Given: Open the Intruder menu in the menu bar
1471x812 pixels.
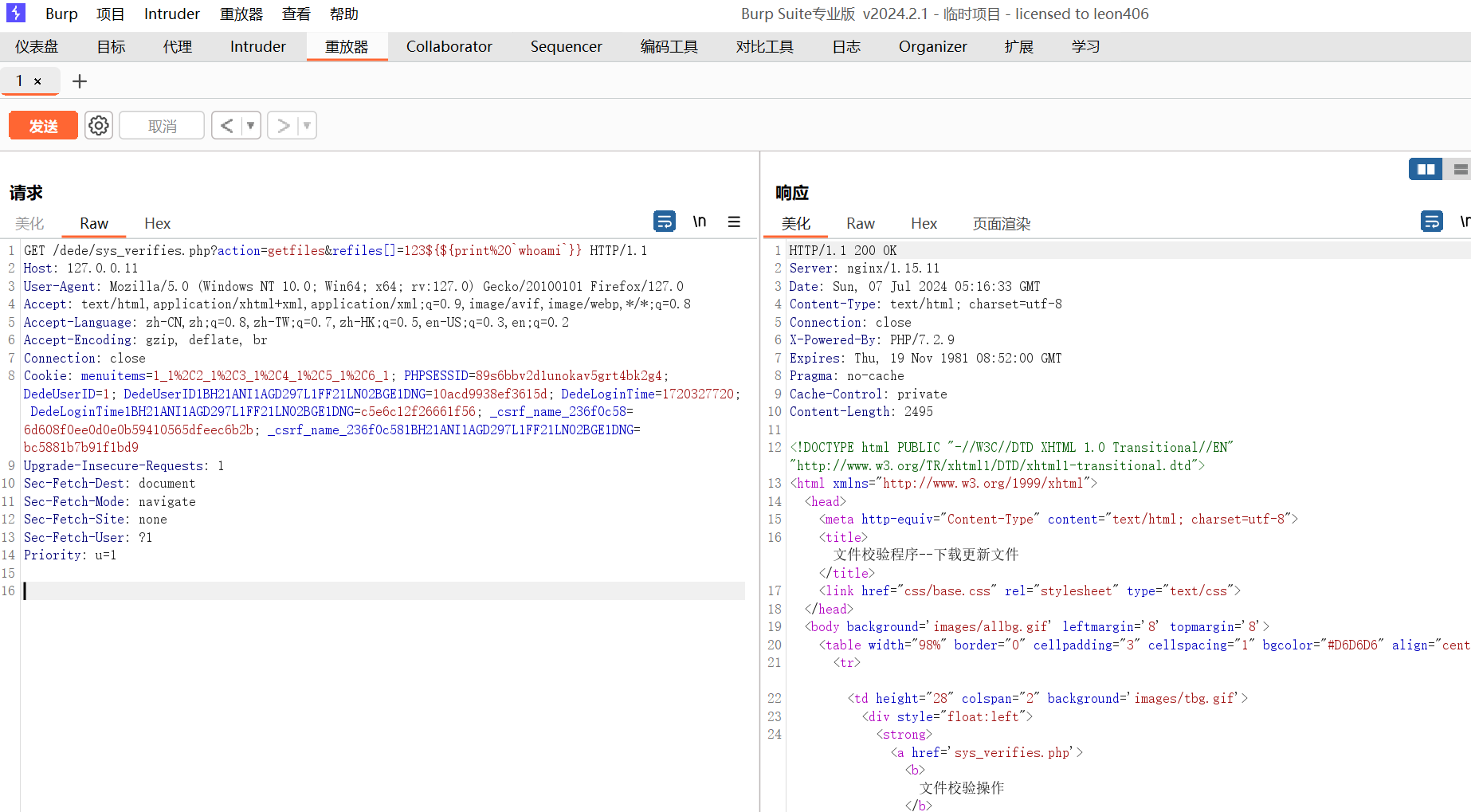Looking at the screenshot, I should [x=172, y=14].
